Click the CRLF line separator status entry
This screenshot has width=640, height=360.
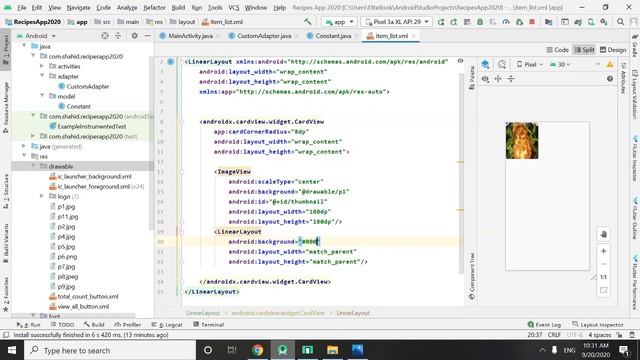coord(554,335)
